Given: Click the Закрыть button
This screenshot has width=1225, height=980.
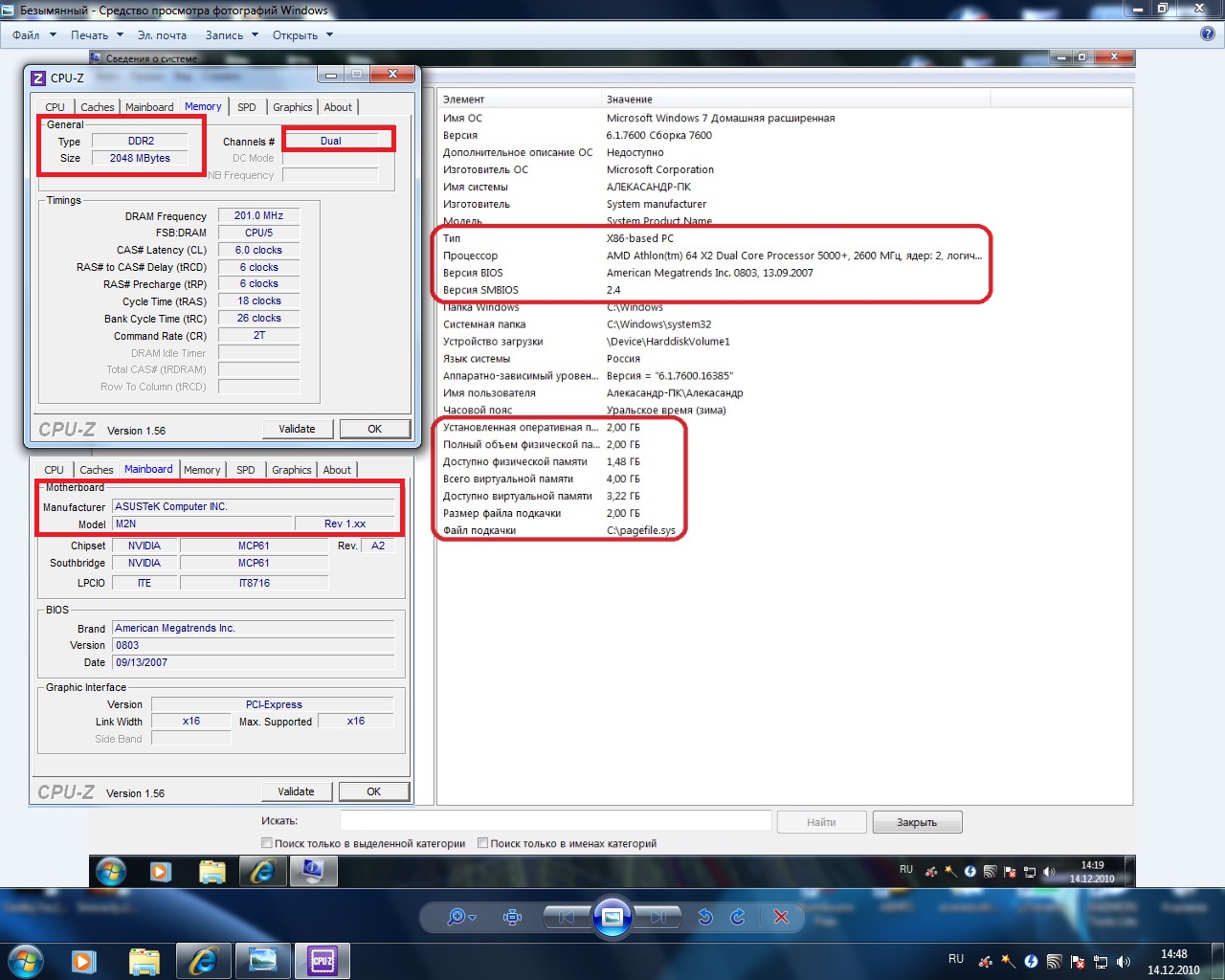Looking at the screenshot, I should tap(917, 822).
